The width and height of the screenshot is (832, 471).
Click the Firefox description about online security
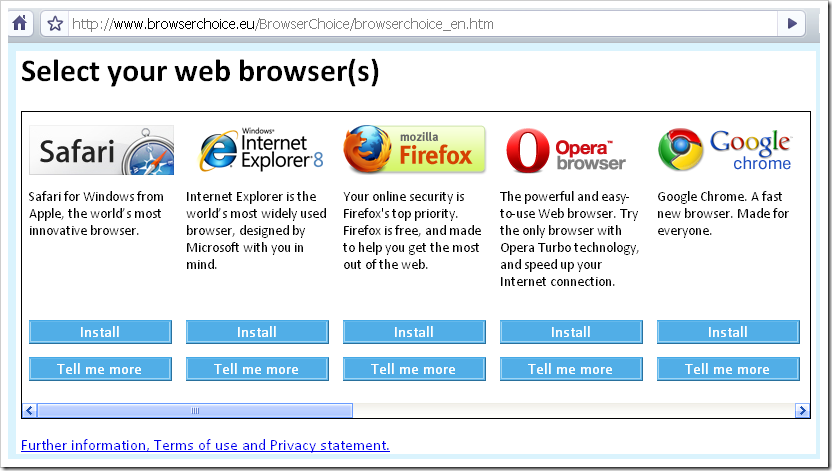[412, 230]
